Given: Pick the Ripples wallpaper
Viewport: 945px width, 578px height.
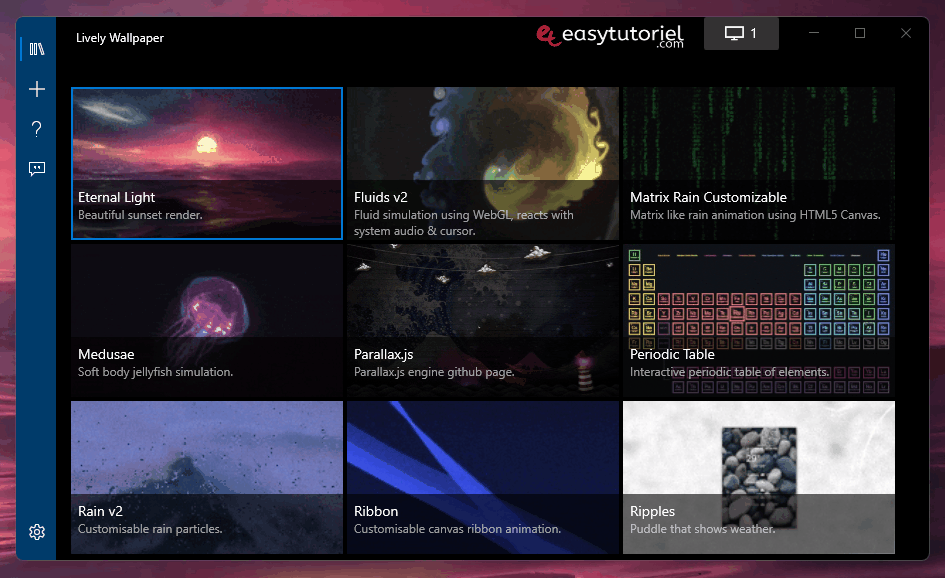Looking at the screenshot, I should pyautogui.click(x=759, y=477).
